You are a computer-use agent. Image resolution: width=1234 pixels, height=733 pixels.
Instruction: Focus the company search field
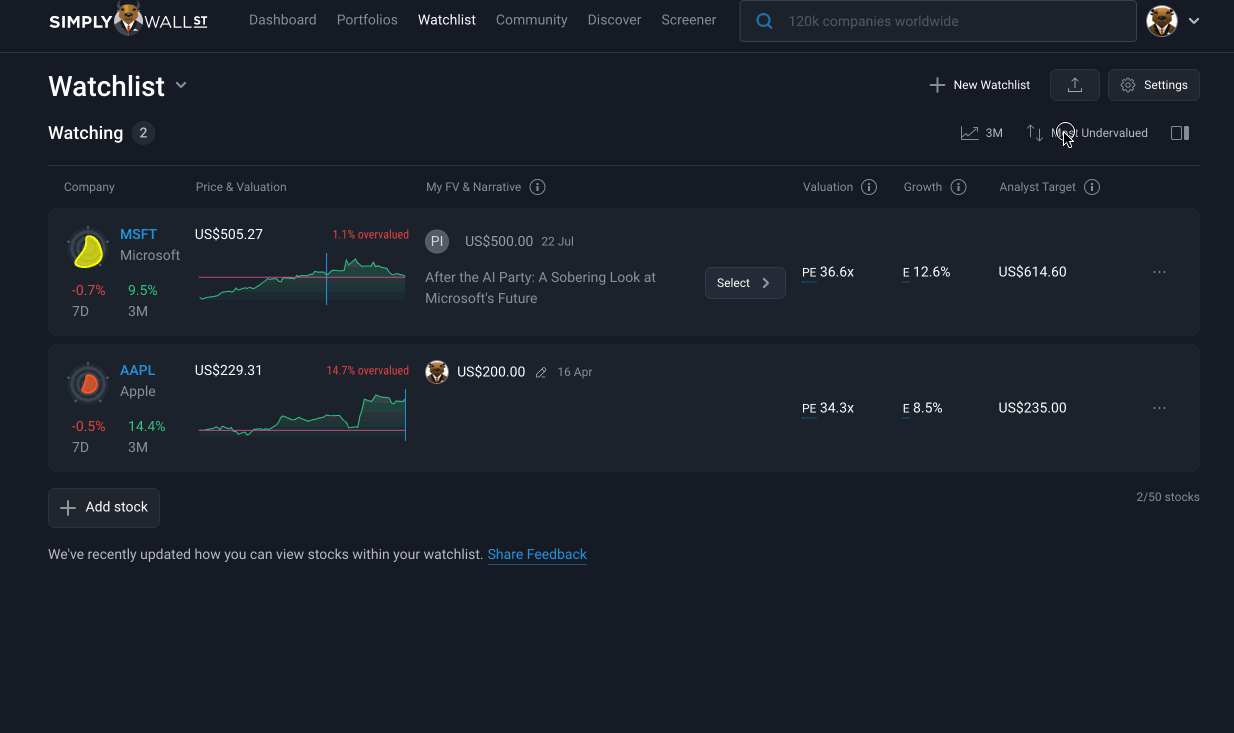coord(938,21)
